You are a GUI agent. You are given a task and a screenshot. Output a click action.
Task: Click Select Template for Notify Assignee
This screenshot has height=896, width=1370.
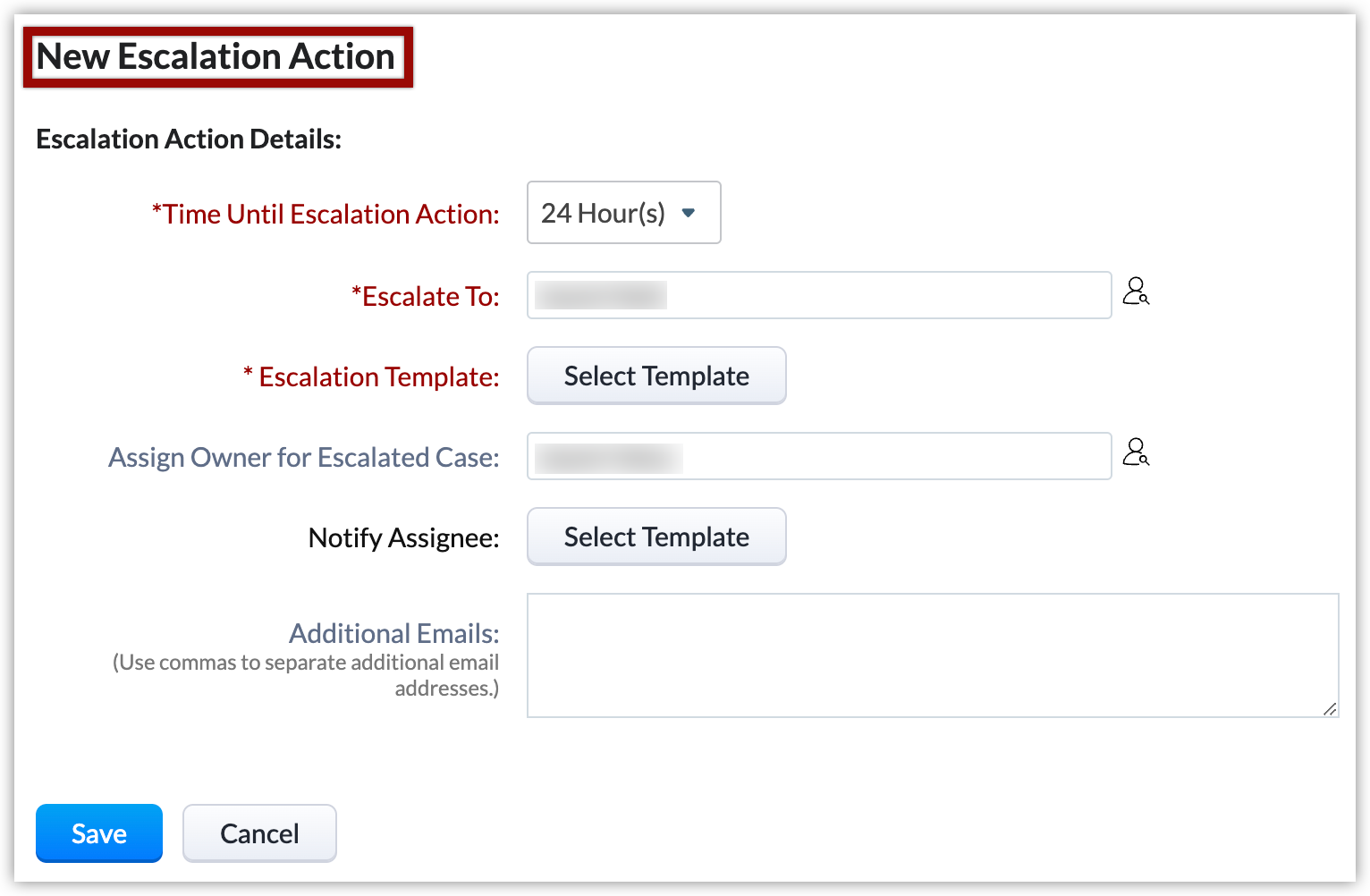point(656,537)
